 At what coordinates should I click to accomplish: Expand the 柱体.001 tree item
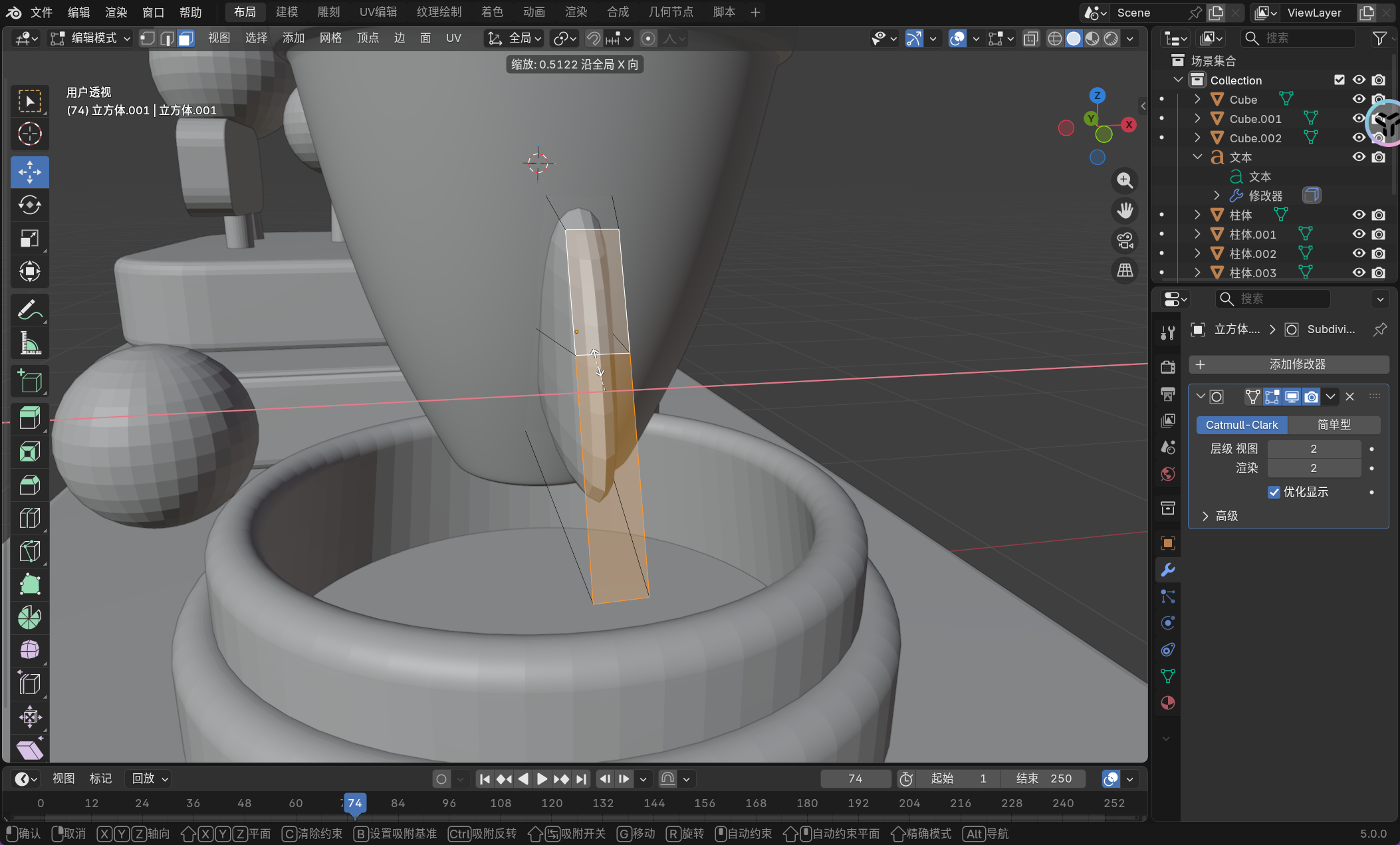[x=1197, y=234]
